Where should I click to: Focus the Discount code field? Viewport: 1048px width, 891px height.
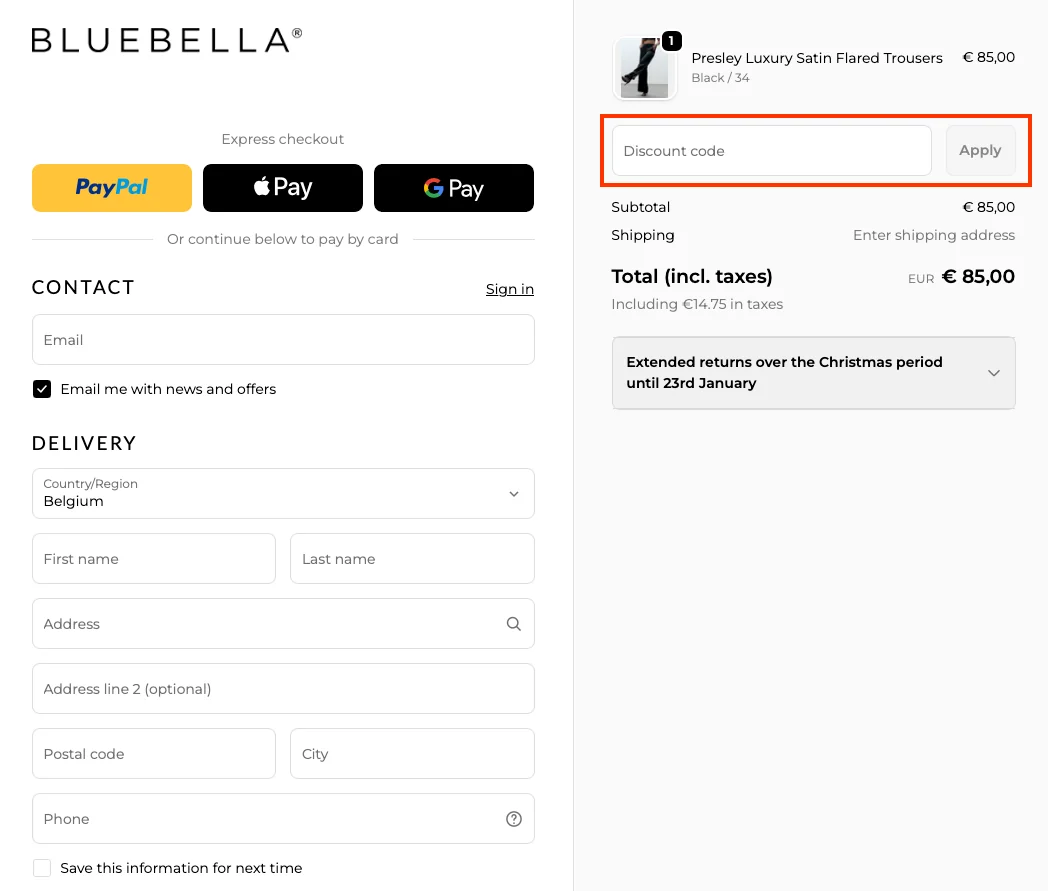tap(771, 151)
